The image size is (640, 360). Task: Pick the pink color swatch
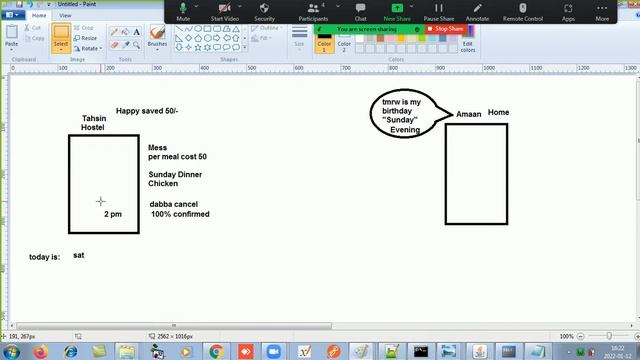(391, 38)
